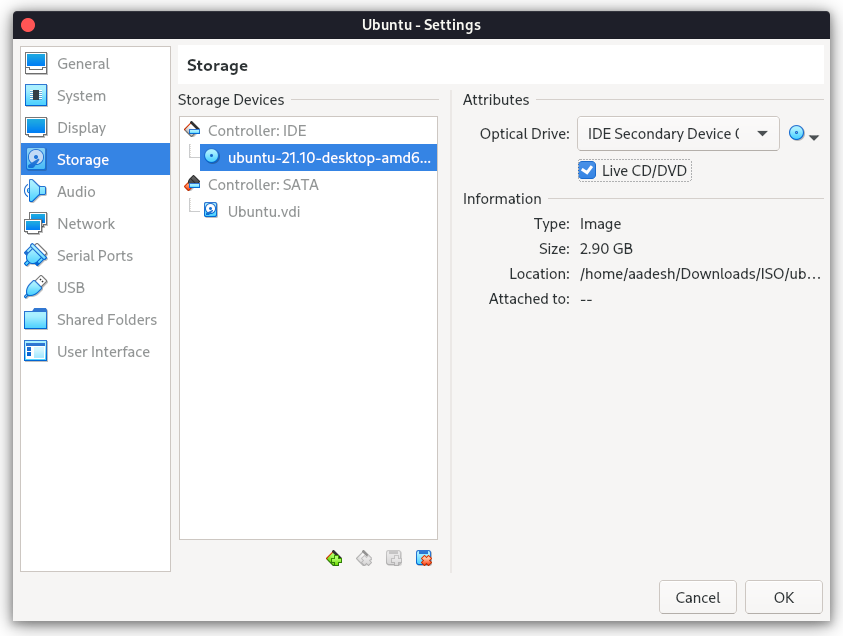
Task: Select Controller: SATA in device tree
Action: click(x=263, y=185)
